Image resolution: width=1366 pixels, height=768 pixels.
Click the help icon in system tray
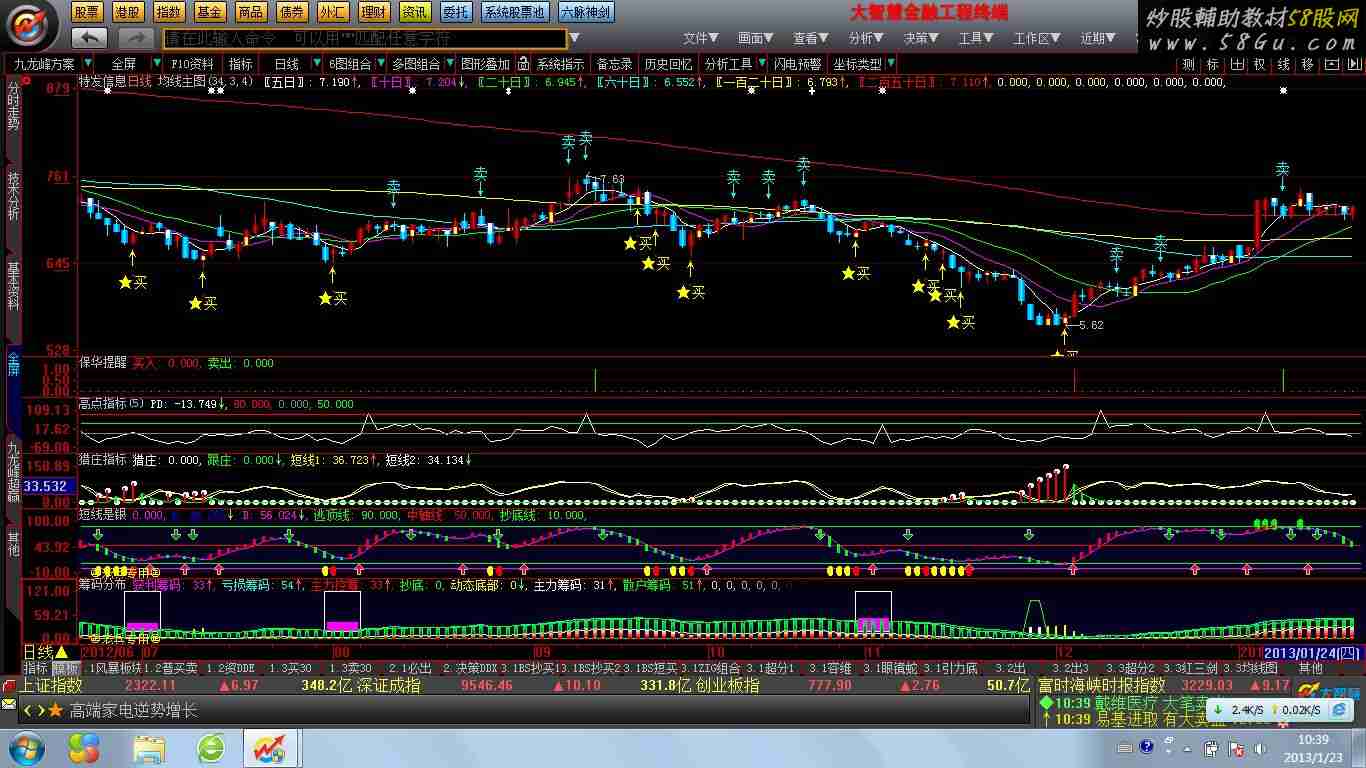coord(1147,746)
